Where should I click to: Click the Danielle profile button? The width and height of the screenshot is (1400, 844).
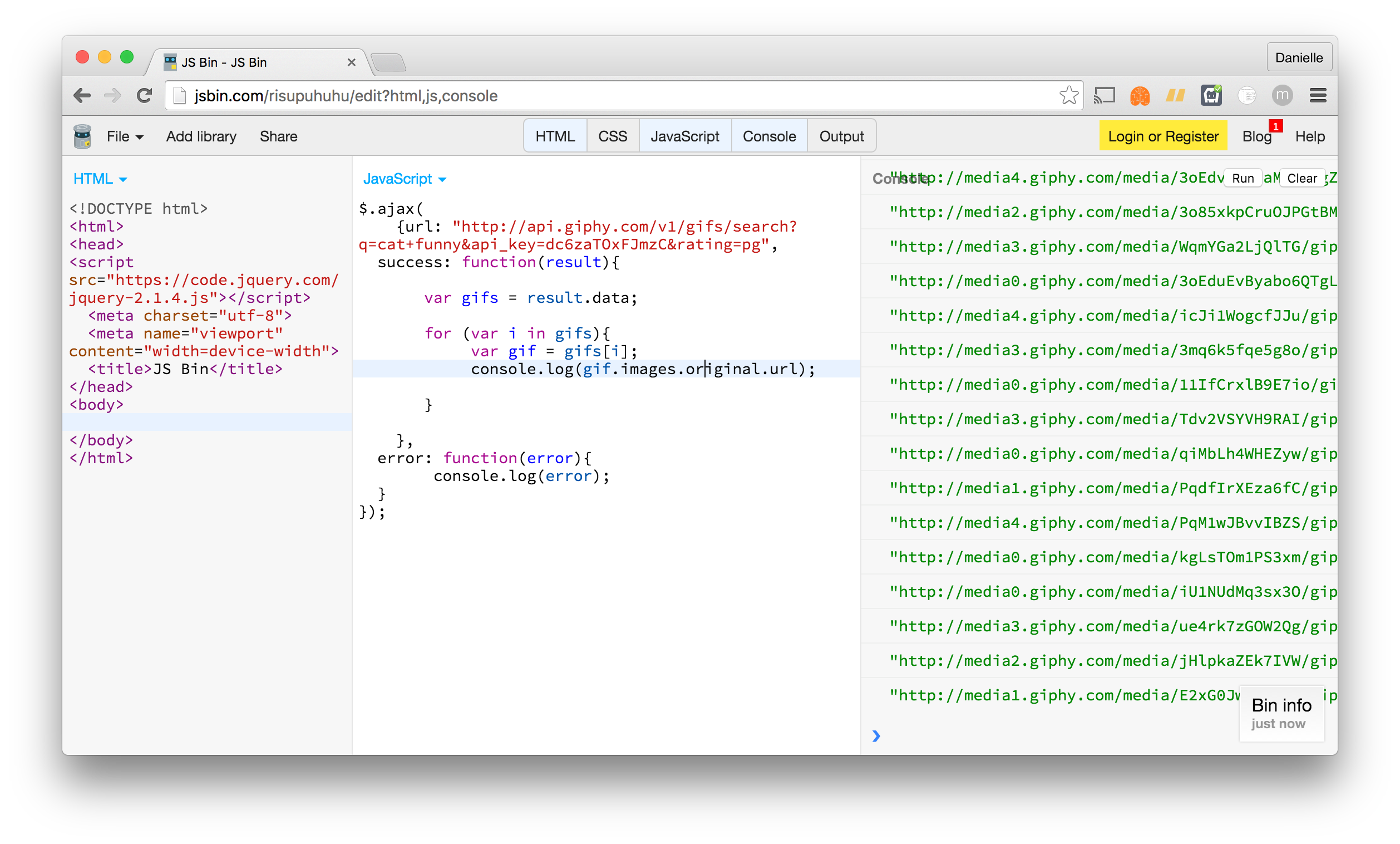[1299, 57]
